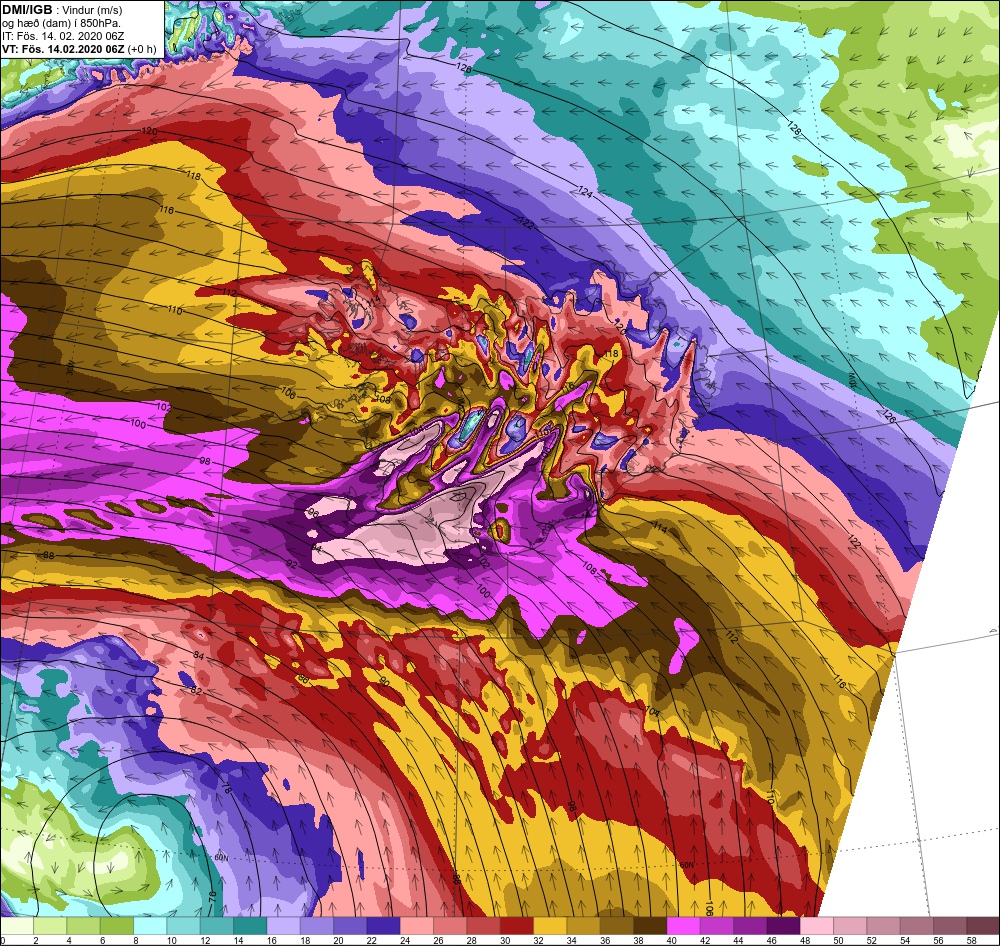Click the 92 contour height label
Screen dimensions: 1000x946
(292, 565)
